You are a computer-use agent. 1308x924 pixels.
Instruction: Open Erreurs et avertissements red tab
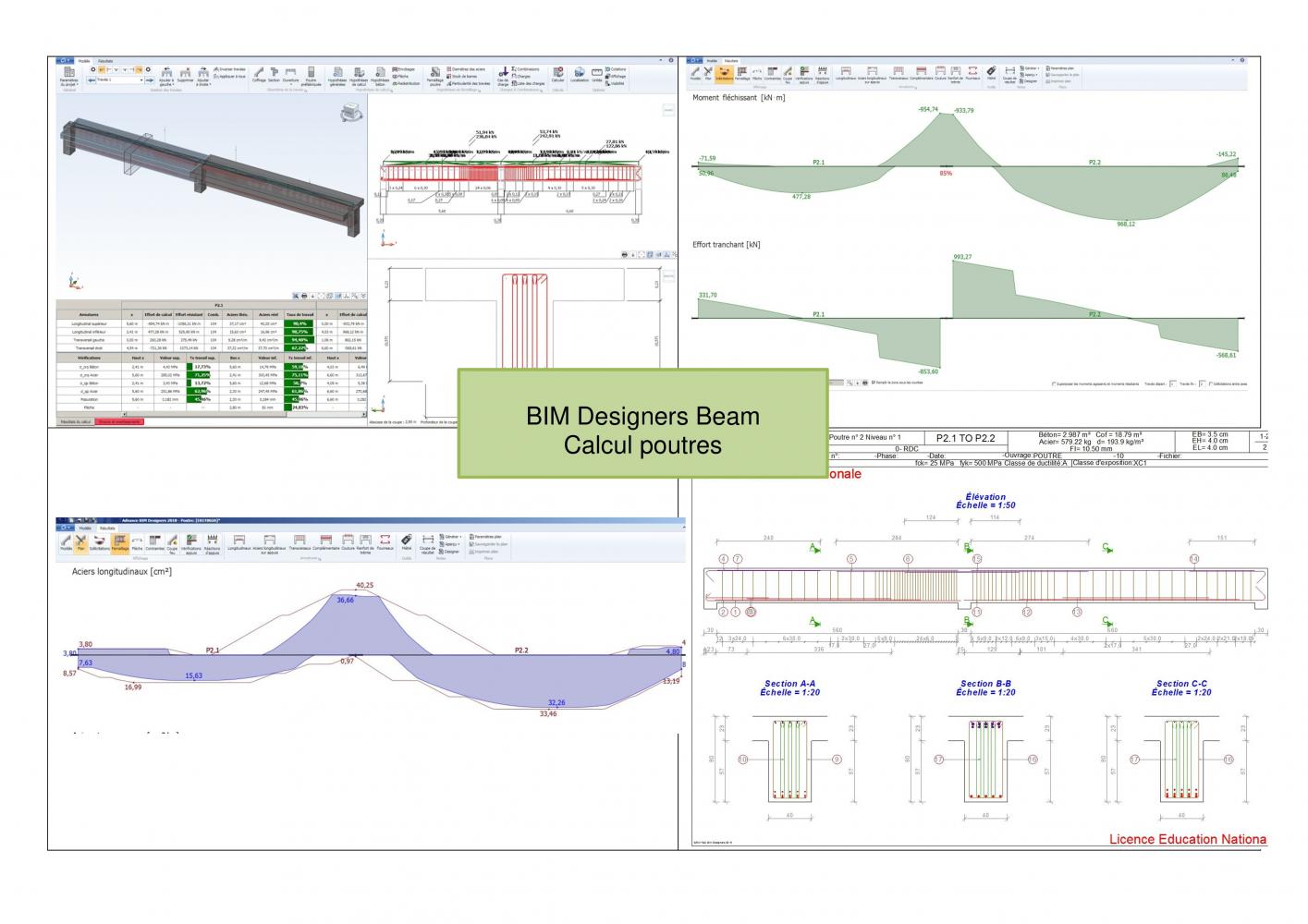119,421
